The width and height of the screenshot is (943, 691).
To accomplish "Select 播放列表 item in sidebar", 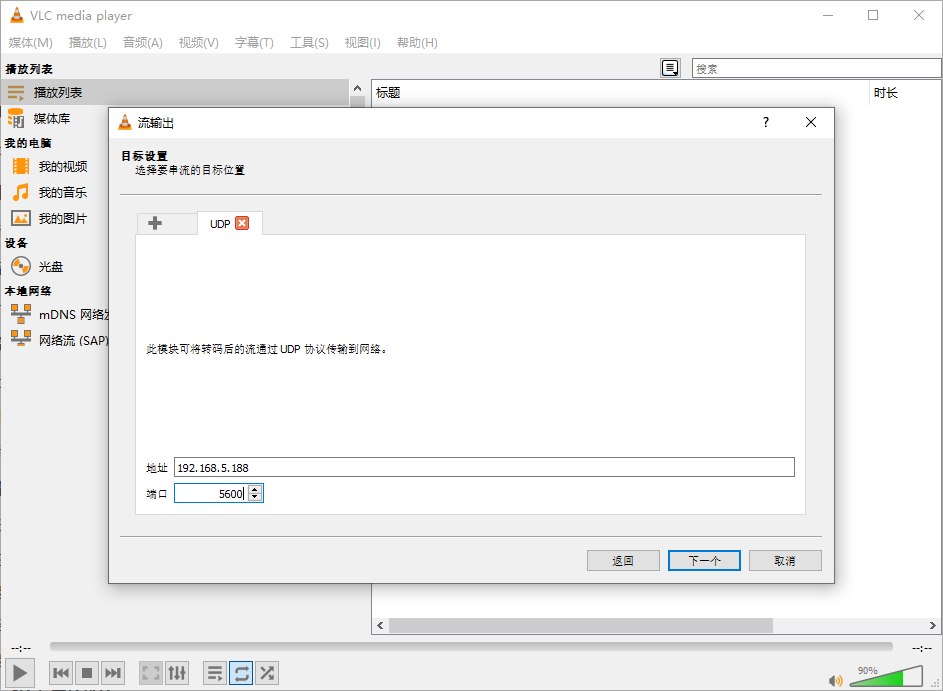I will coord(176,93).
